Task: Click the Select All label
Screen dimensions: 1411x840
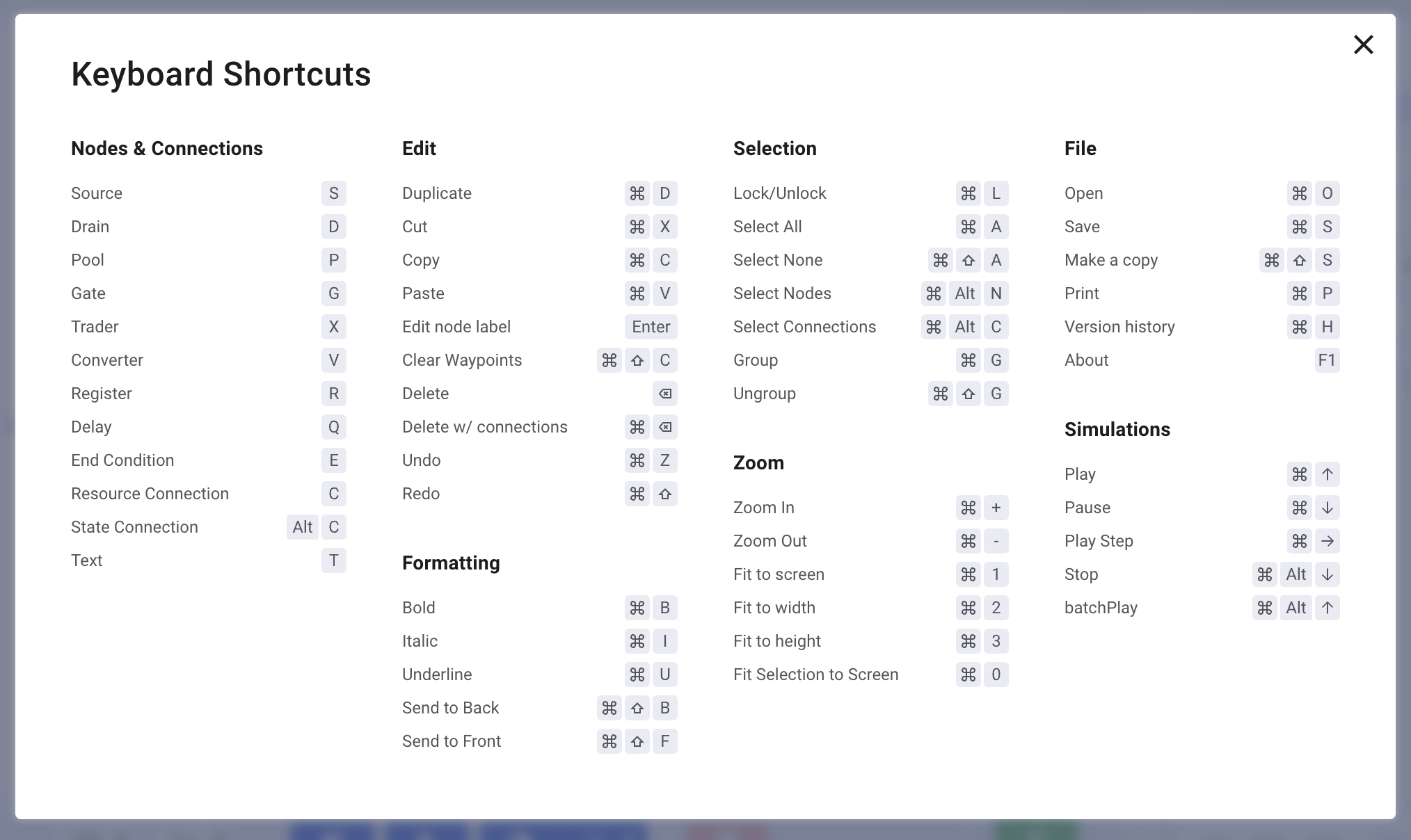Action: [767, 227]
